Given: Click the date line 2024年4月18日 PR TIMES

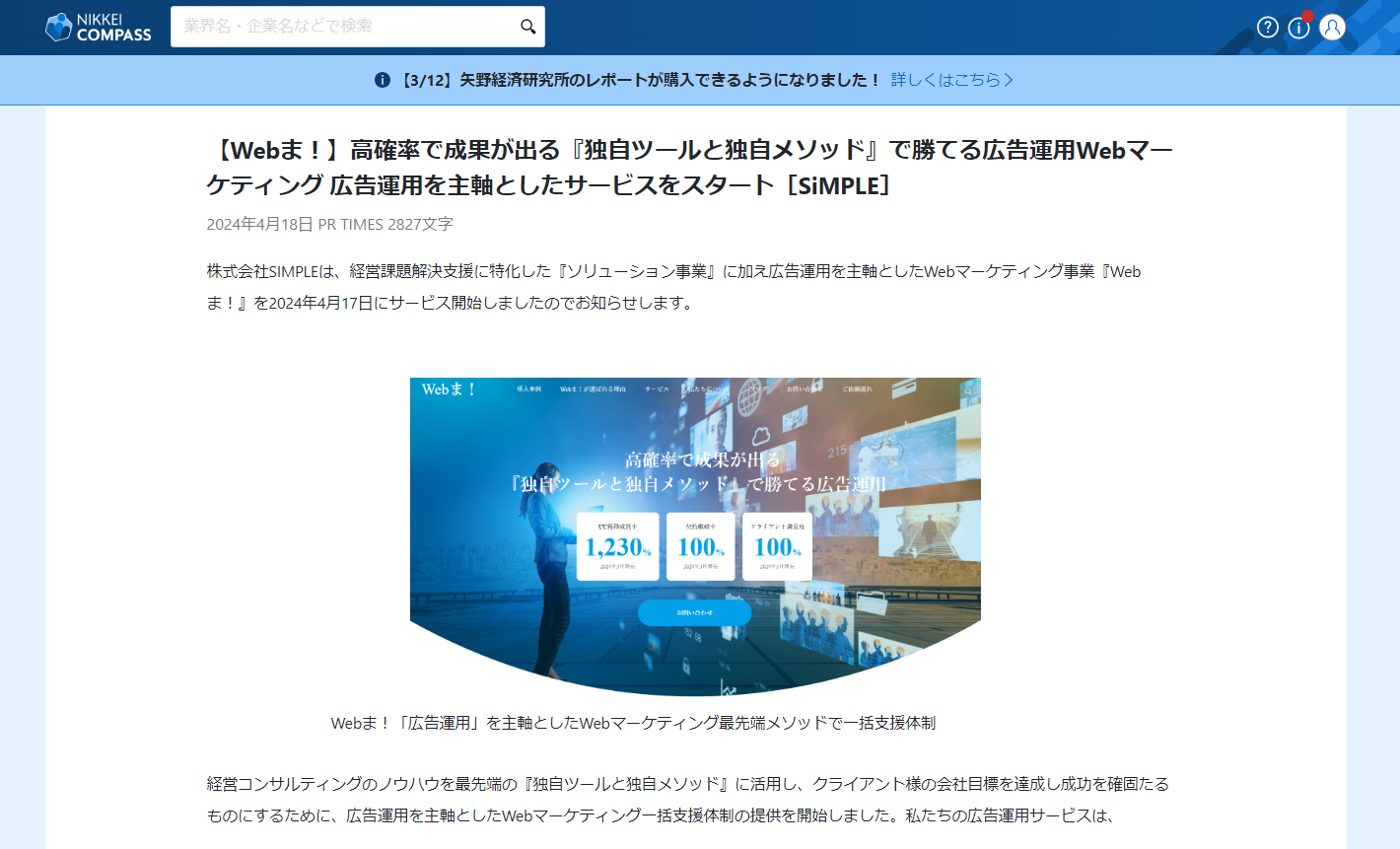Looking at the screenshot, I should (x=330, y=224).
